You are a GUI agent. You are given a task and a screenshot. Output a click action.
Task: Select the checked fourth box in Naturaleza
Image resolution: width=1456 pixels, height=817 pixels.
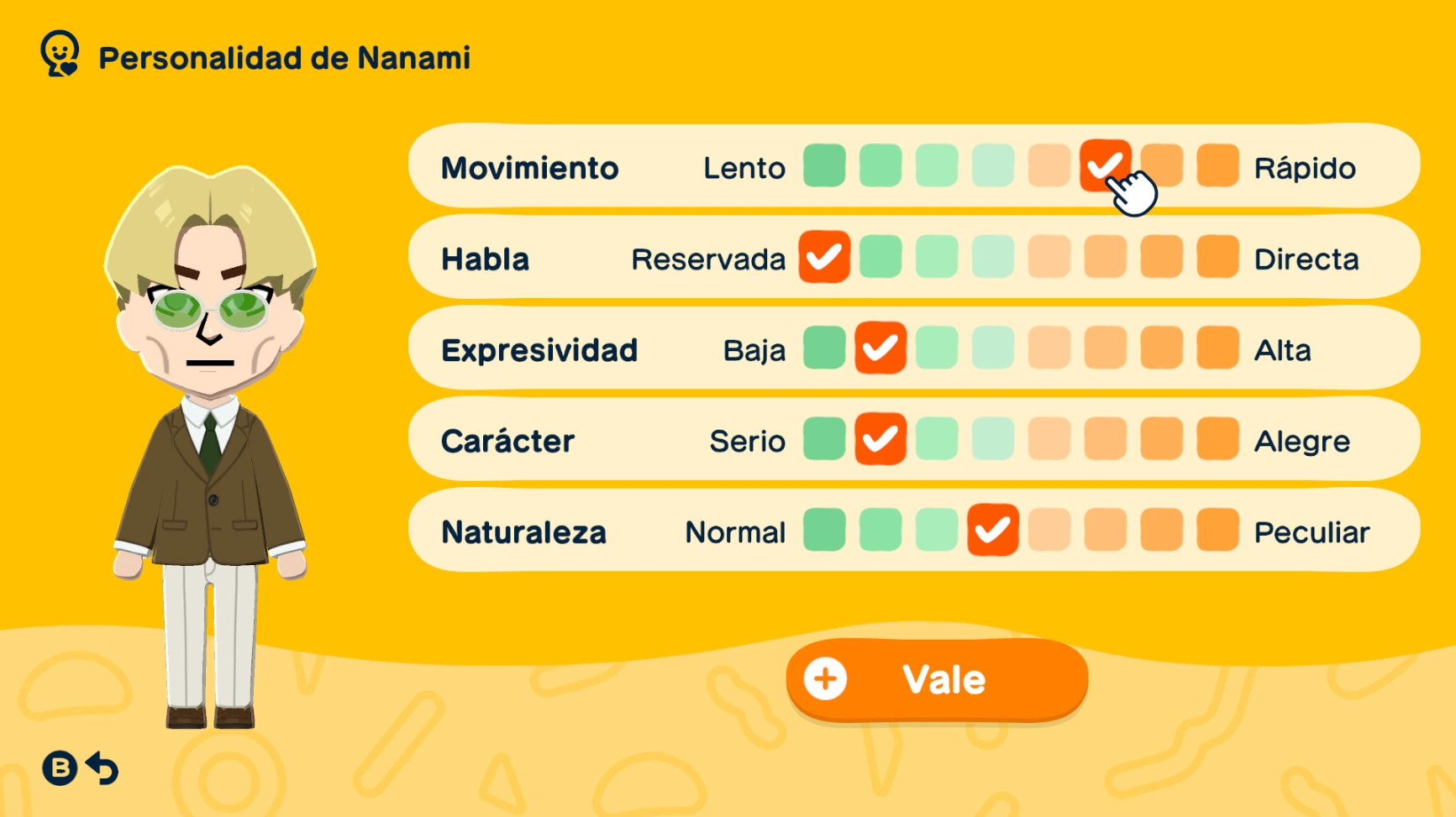pos(993,530)
